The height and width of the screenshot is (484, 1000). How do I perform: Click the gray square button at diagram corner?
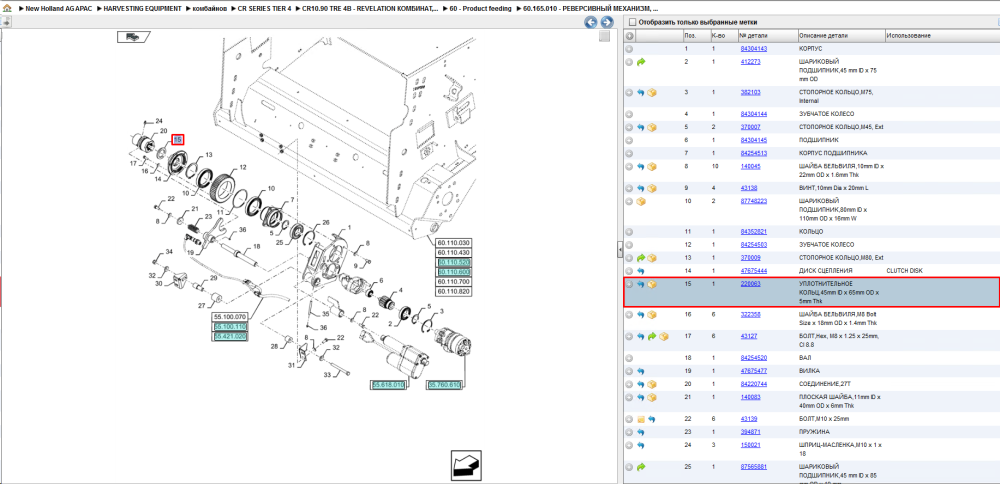[x=605, y=36]
